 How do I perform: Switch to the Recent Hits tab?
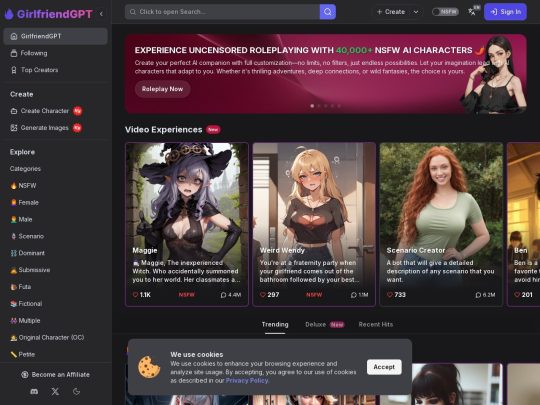coord(376,324)
